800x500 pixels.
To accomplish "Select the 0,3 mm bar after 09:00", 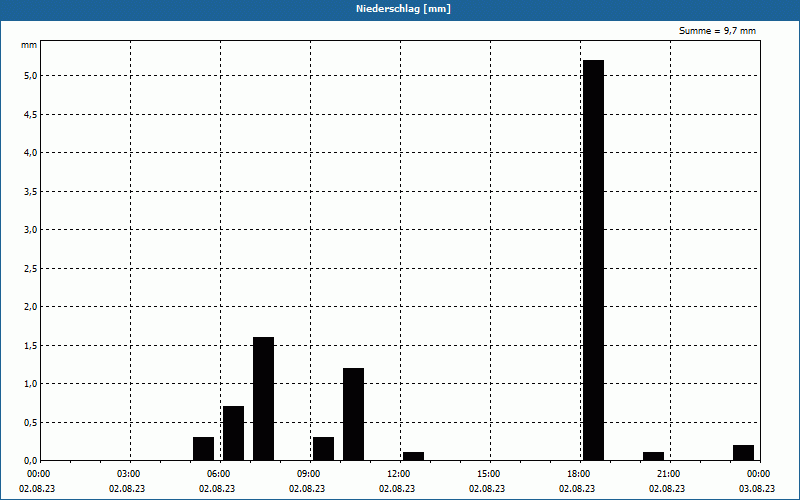I will [323, 449].
